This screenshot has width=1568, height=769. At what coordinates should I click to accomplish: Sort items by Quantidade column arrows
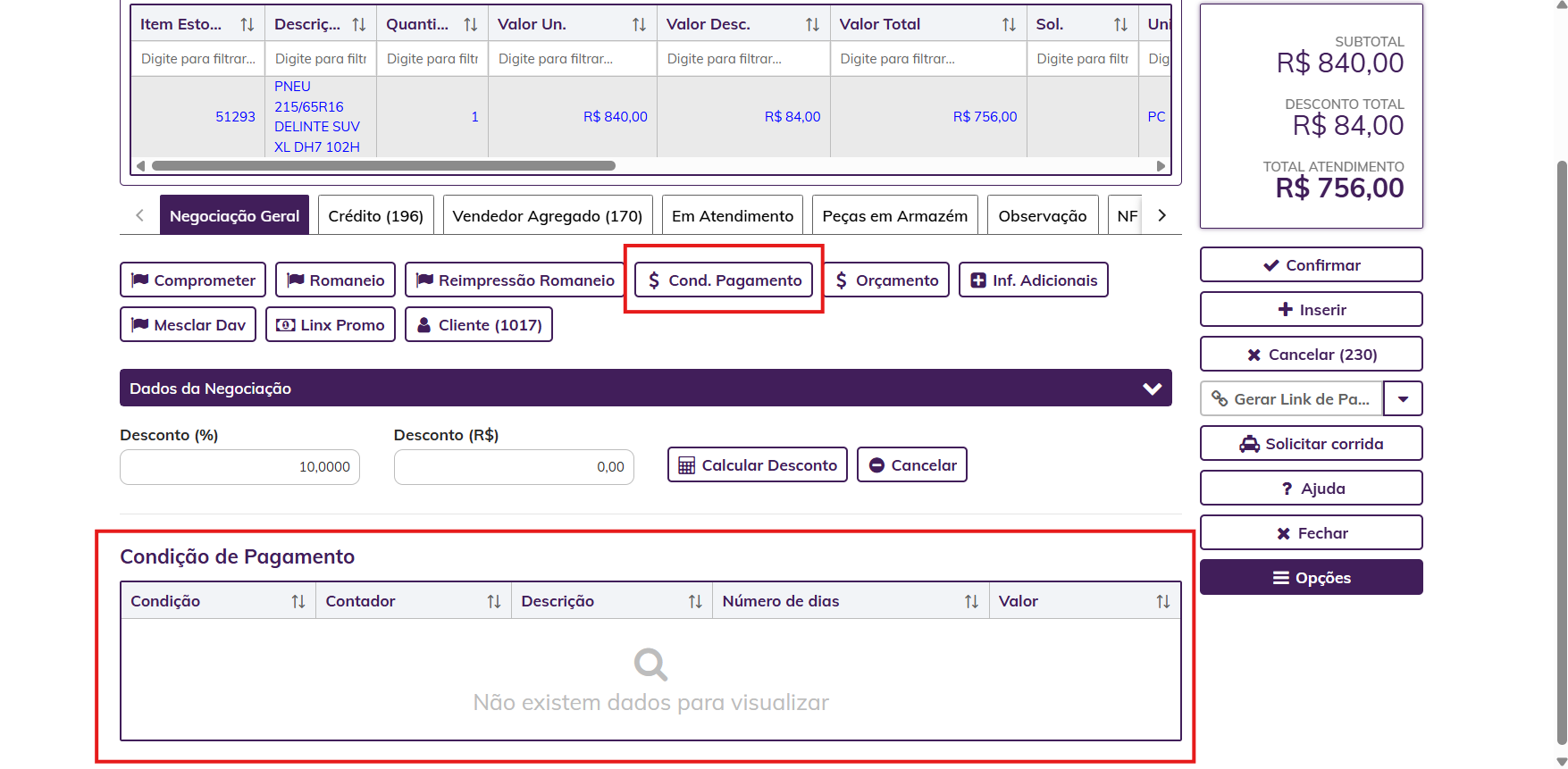click(x=471, y=25)
